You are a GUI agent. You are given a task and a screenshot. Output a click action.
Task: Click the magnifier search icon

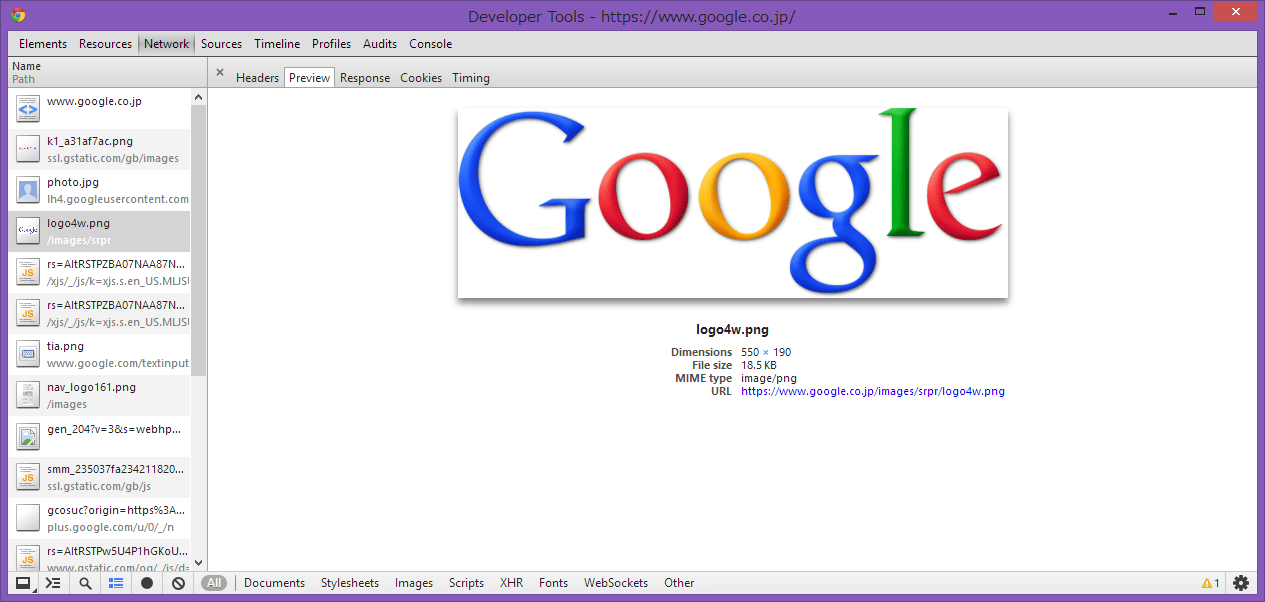[85, 583]
